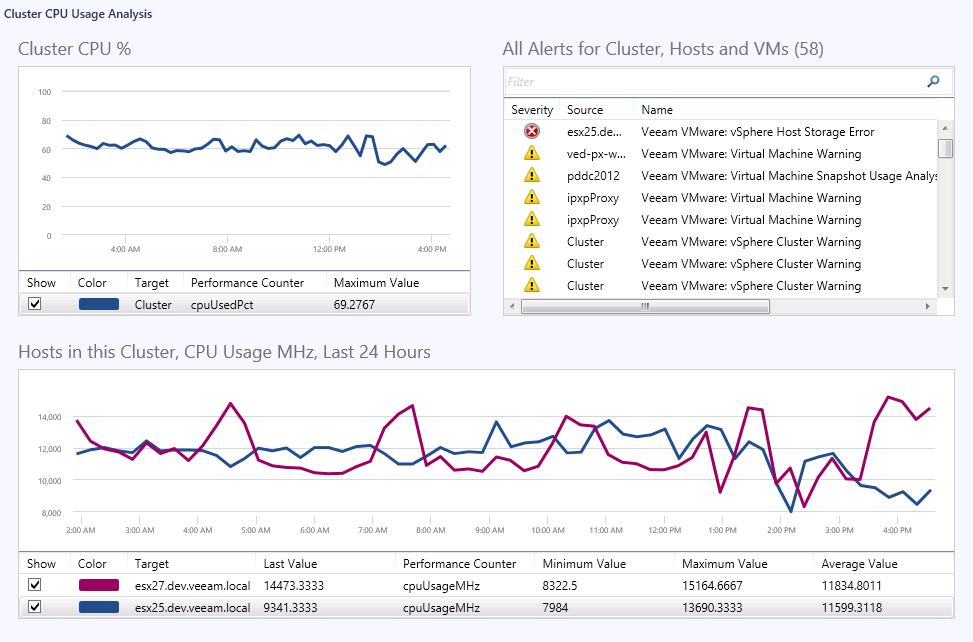
Task: Click the magnifier icon in the alerts filter box
Action: 932,81
